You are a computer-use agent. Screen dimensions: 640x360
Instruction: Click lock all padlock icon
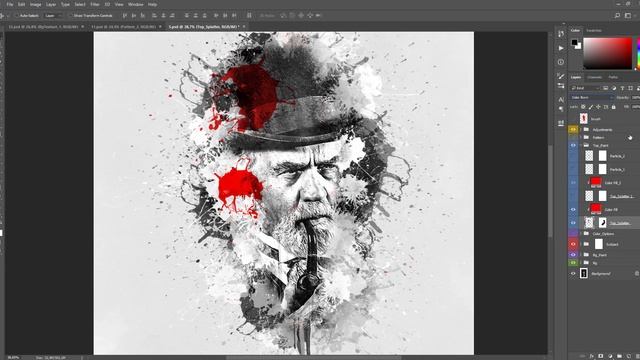(613, 107)
